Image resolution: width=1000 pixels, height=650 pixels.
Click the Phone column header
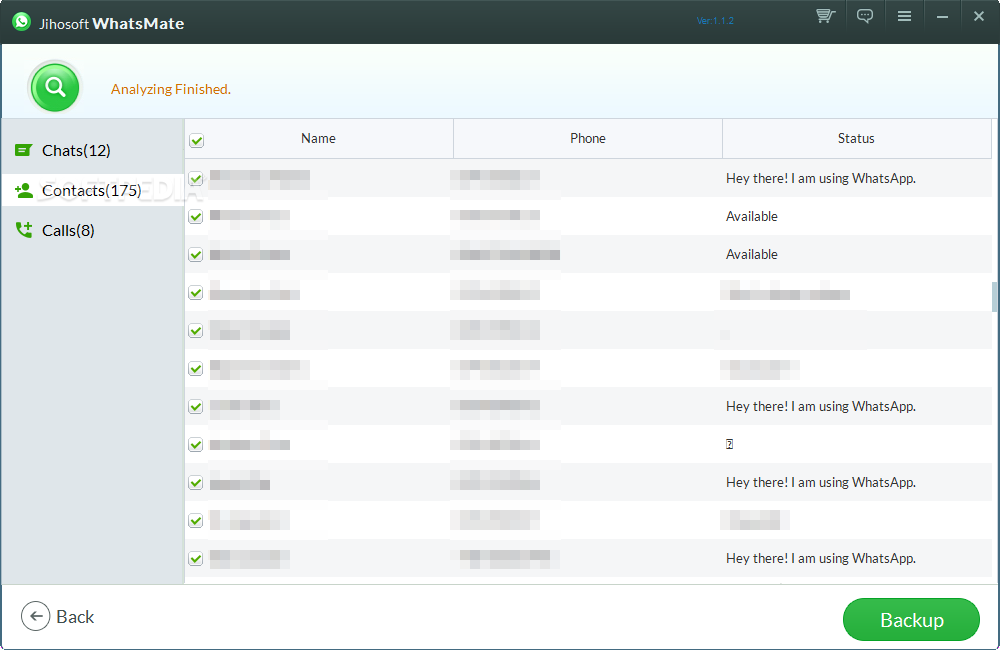(587, 138)
